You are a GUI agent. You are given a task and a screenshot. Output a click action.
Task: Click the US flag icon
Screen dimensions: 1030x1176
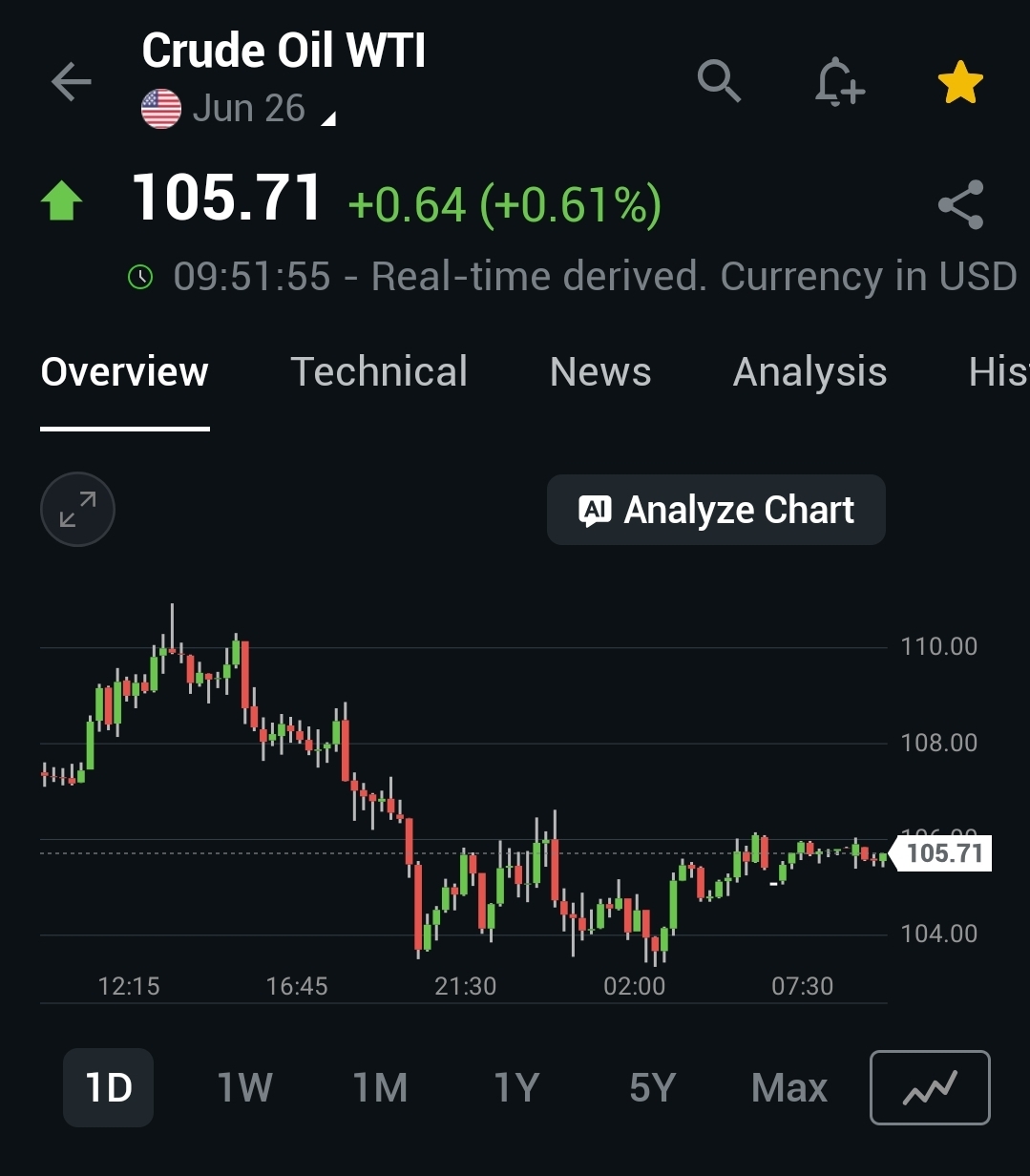click(x=161, y=109)
